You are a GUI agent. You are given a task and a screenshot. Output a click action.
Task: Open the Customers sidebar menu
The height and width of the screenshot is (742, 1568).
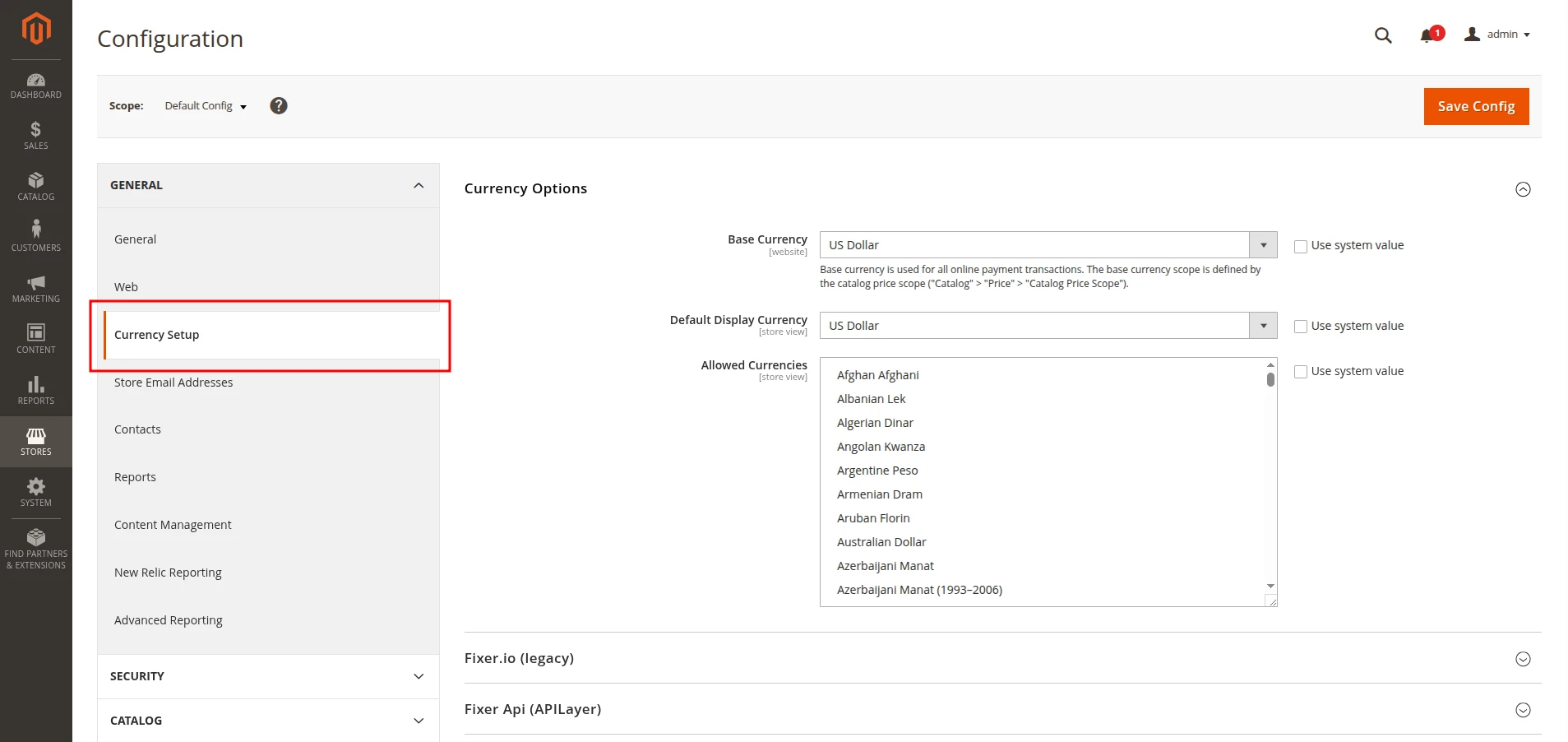click(x=36, y=238)
